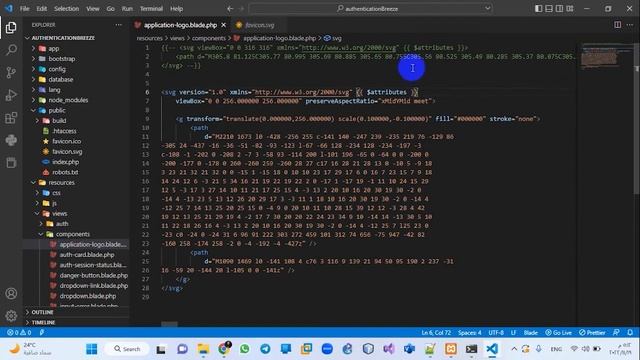Change indentation via Spaces: 4
The height and width of the screenshot is (360, 640).
469,333
